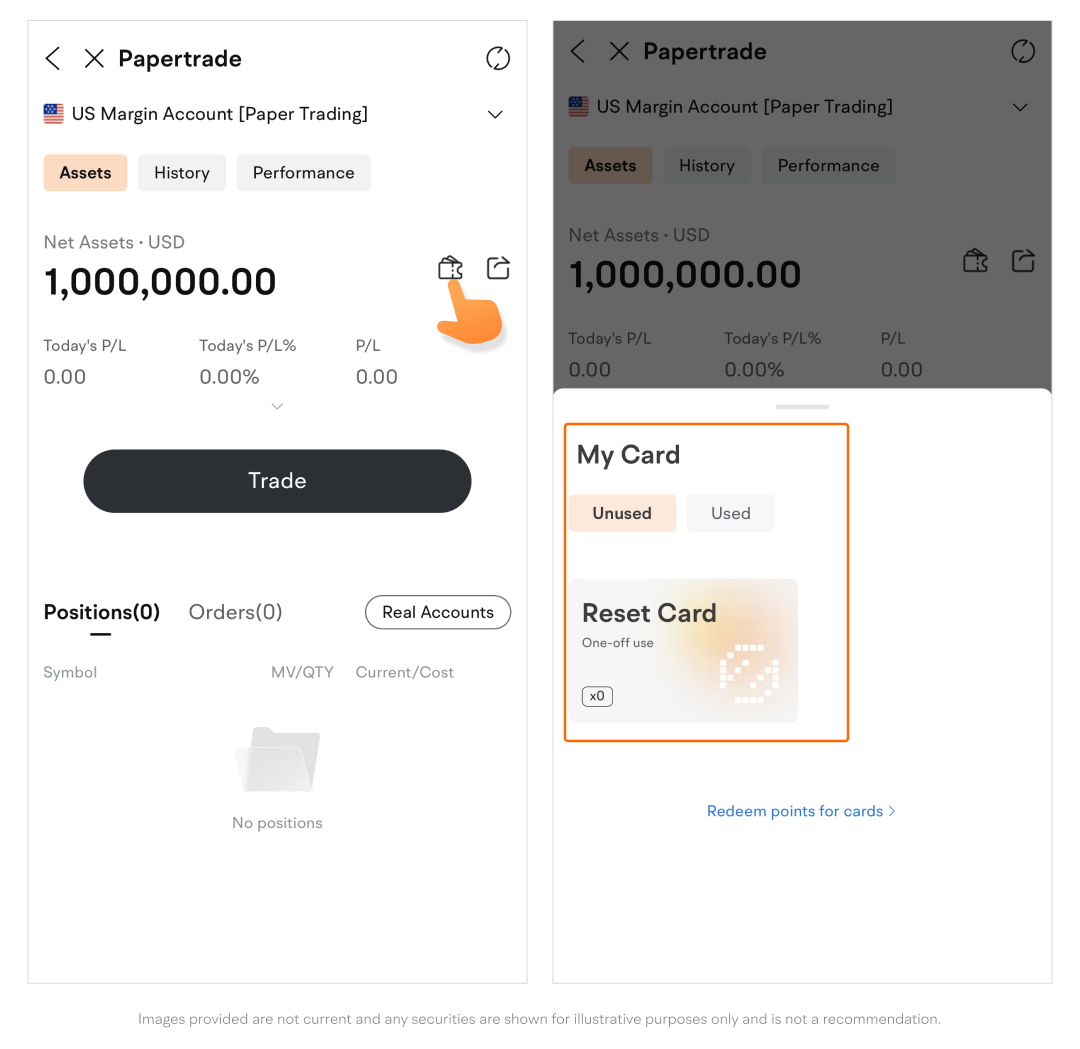Open the card wallet icon under pointing hand
This screenshot has width=1080, height=1049.
click(450, 268)
